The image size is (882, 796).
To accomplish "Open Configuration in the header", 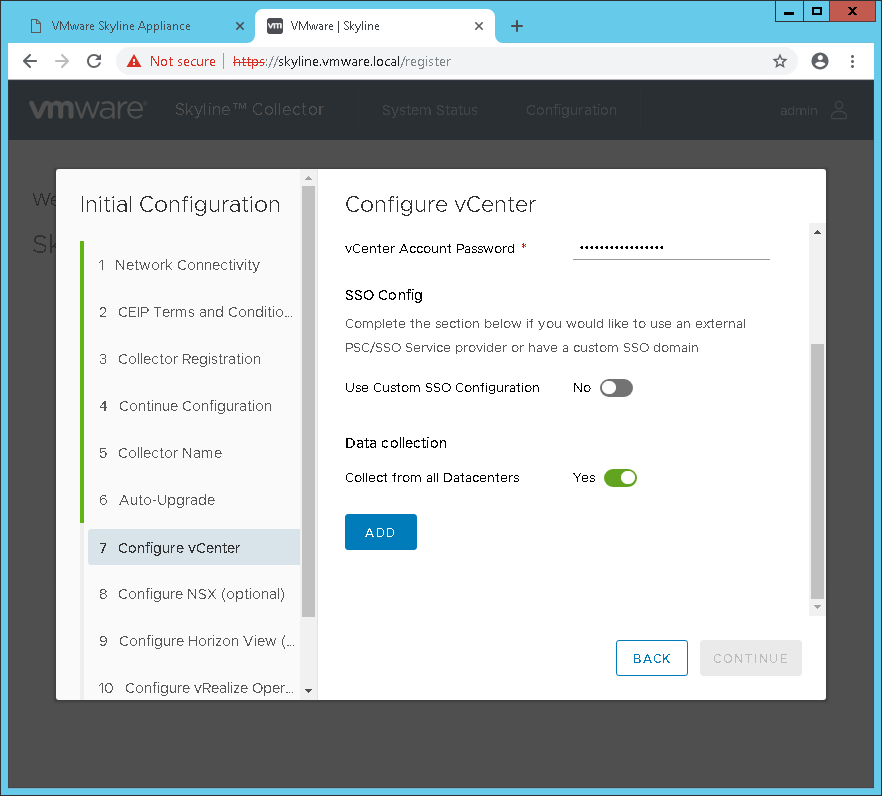I will tap(572, 110).
